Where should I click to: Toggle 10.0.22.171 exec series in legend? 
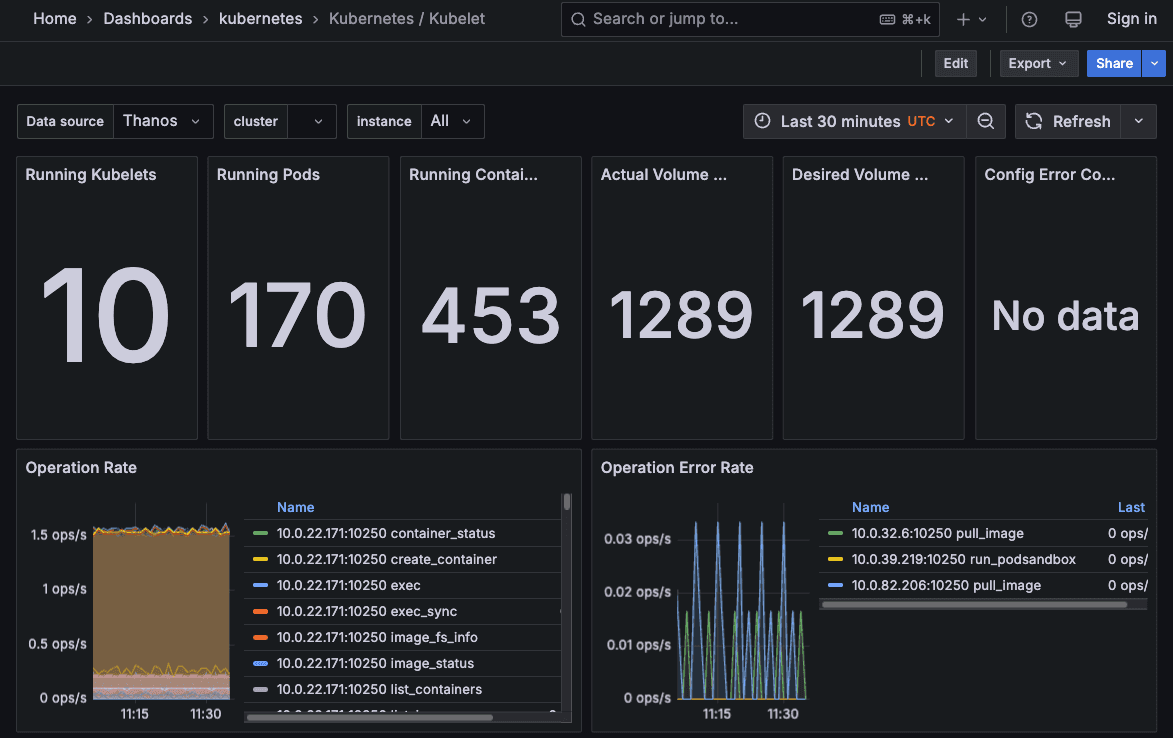[x=349, y=585]
